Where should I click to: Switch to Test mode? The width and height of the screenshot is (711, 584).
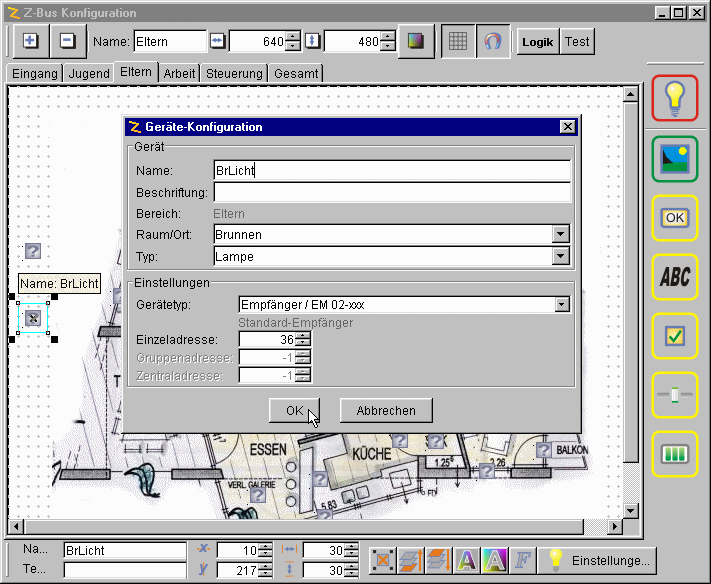[x=577, y=42]
